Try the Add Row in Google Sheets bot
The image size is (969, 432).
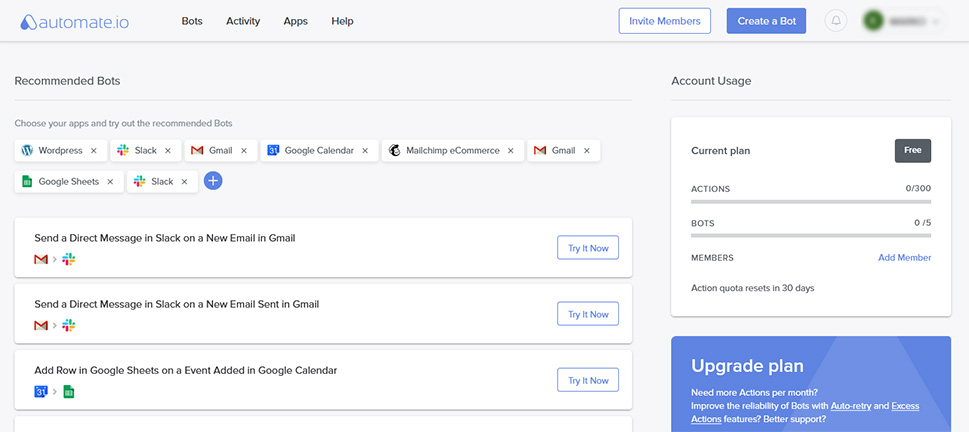[588, 380]
